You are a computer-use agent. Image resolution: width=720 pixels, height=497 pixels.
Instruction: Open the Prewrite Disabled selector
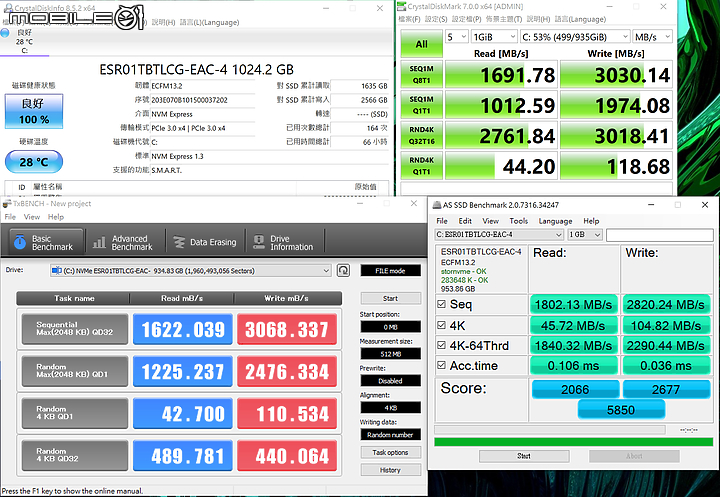tap(390, 380)
